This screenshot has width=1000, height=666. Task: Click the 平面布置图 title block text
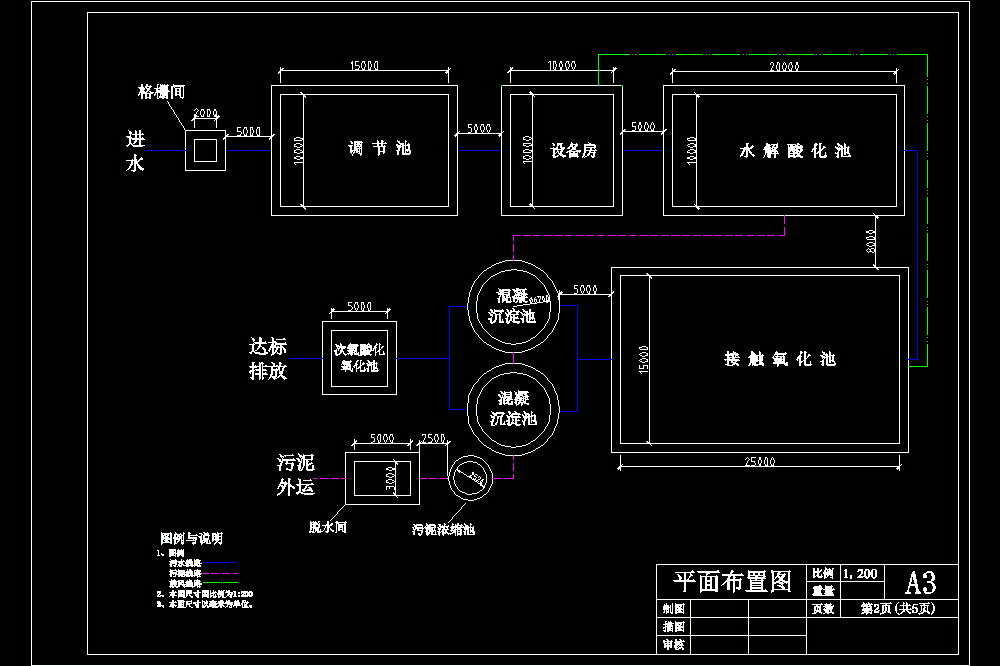tap(732, 582)
